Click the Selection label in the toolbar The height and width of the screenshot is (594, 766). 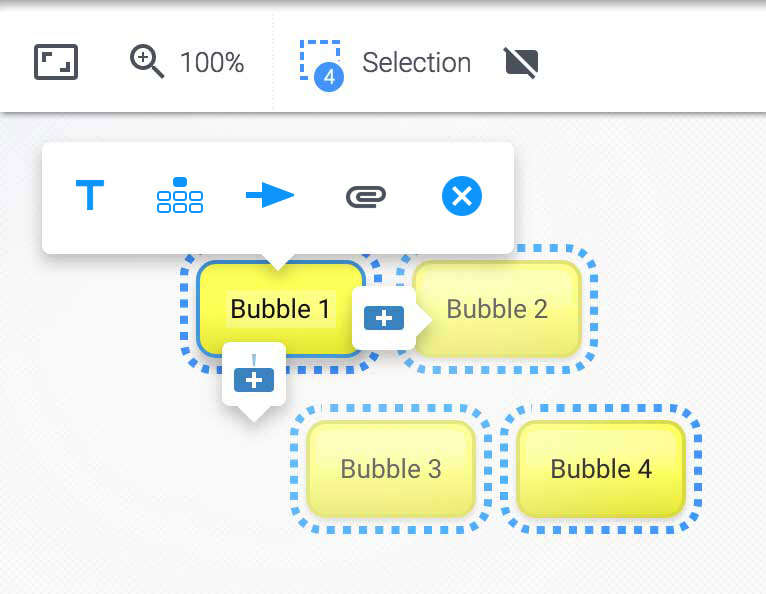tap(416, 63)
